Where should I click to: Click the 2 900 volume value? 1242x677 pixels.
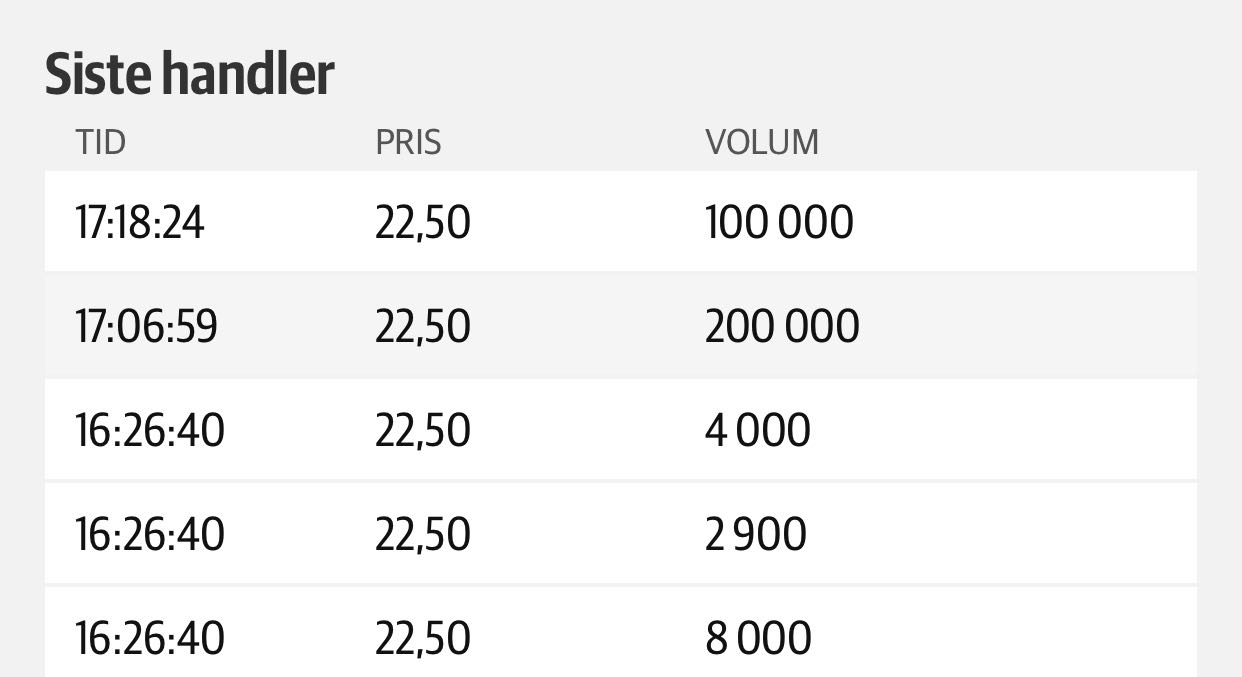point(756,534)
